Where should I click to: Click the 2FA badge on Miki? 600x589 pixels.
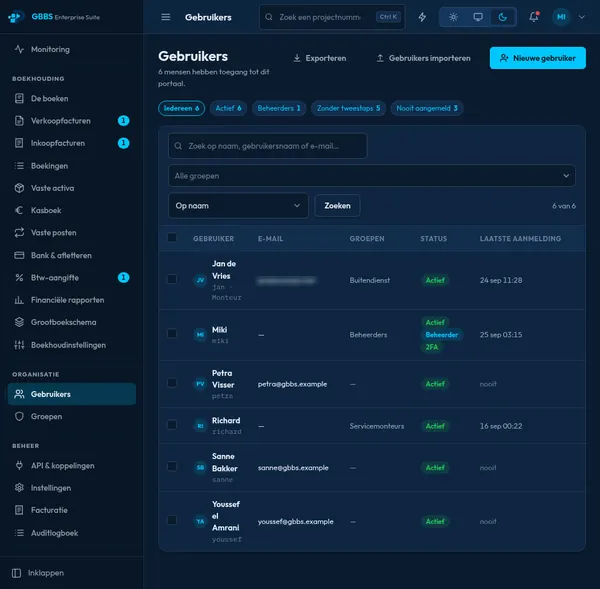(x=432, y=347)
